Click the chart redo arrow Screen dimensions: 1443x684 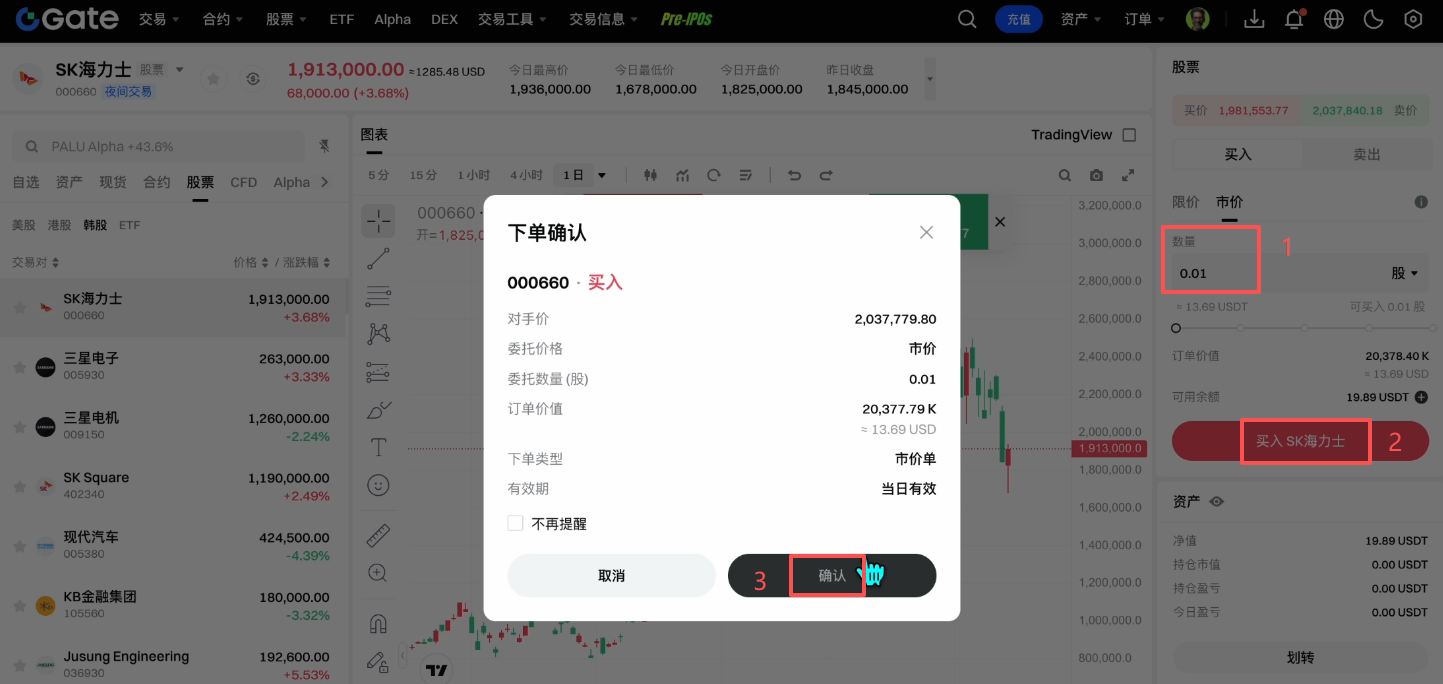click(x=826, y=175)
